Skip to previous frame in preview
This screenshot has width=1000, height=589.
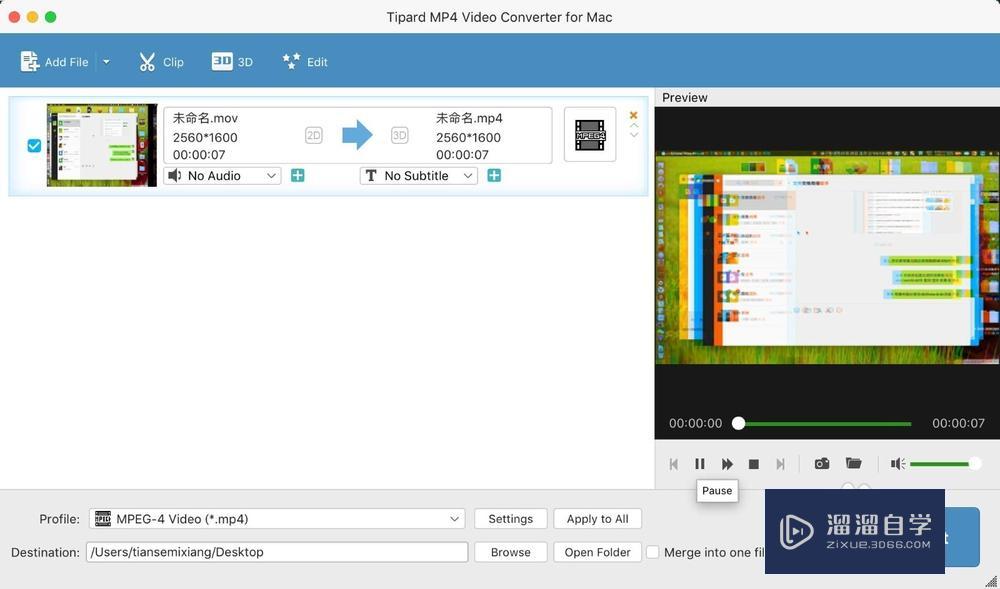[x=673, y=464]
